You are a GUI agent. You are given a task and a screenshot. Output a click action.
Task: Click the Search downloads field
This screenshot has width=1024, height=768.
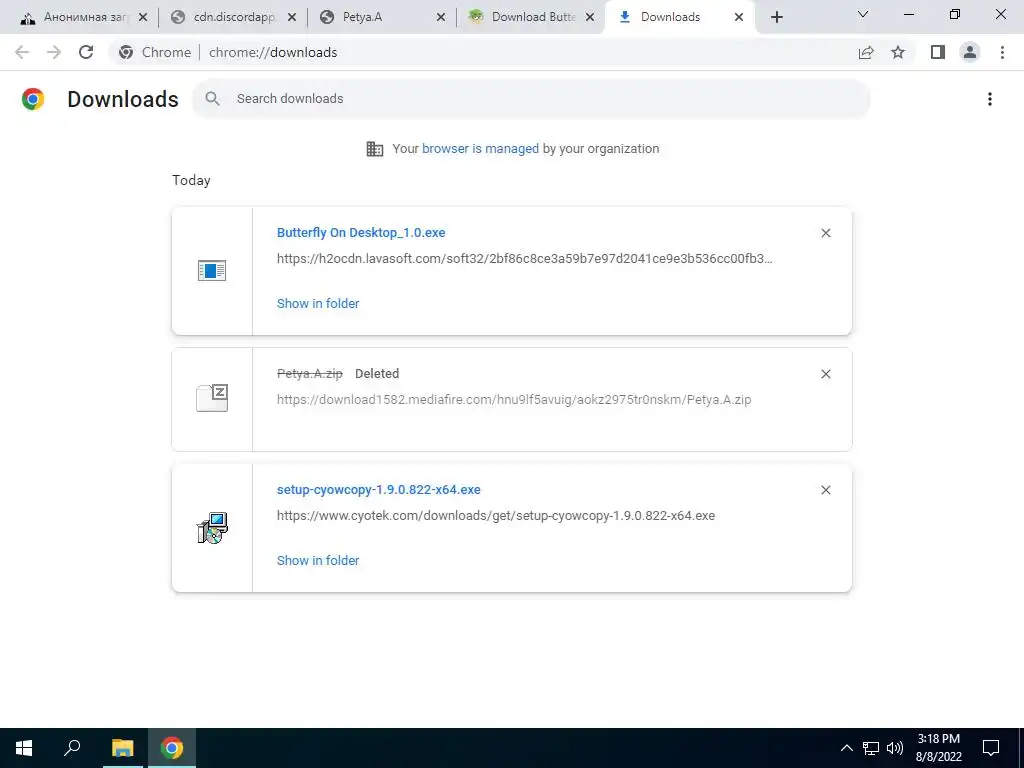pos(531,99)
